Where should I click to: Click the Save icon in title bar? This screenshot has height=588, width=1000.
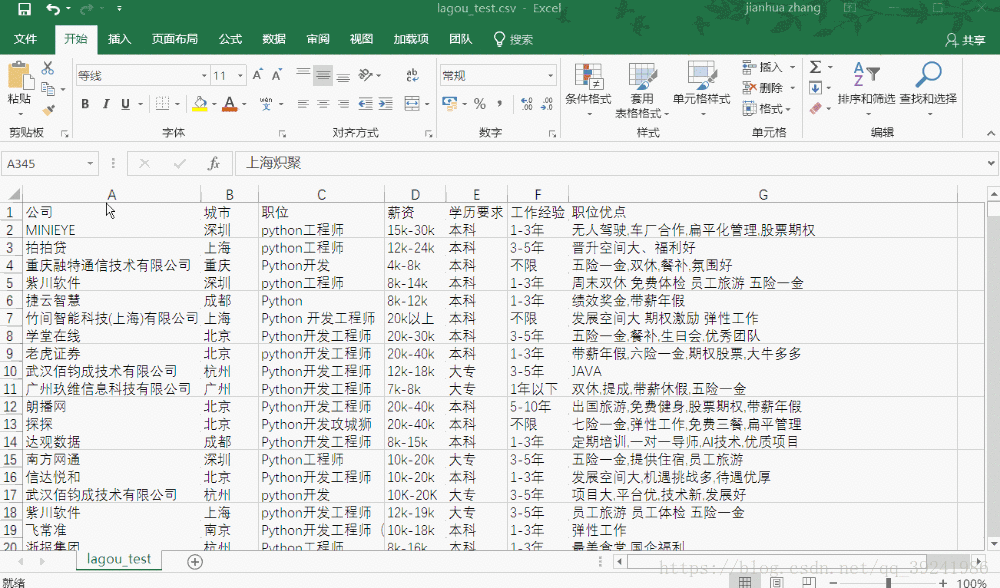pos(24,9)
